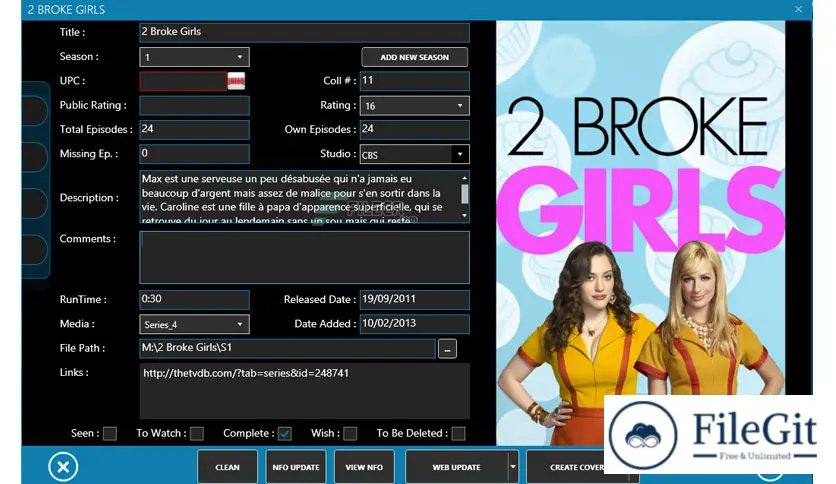Click the Released Date field
Viewport: 836px width, 484px height.
point(414,300)
